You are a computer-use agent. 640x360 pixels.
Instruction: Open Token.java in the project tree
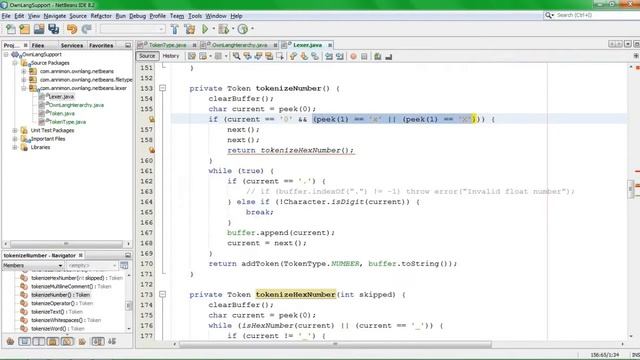tap(62, 113)
